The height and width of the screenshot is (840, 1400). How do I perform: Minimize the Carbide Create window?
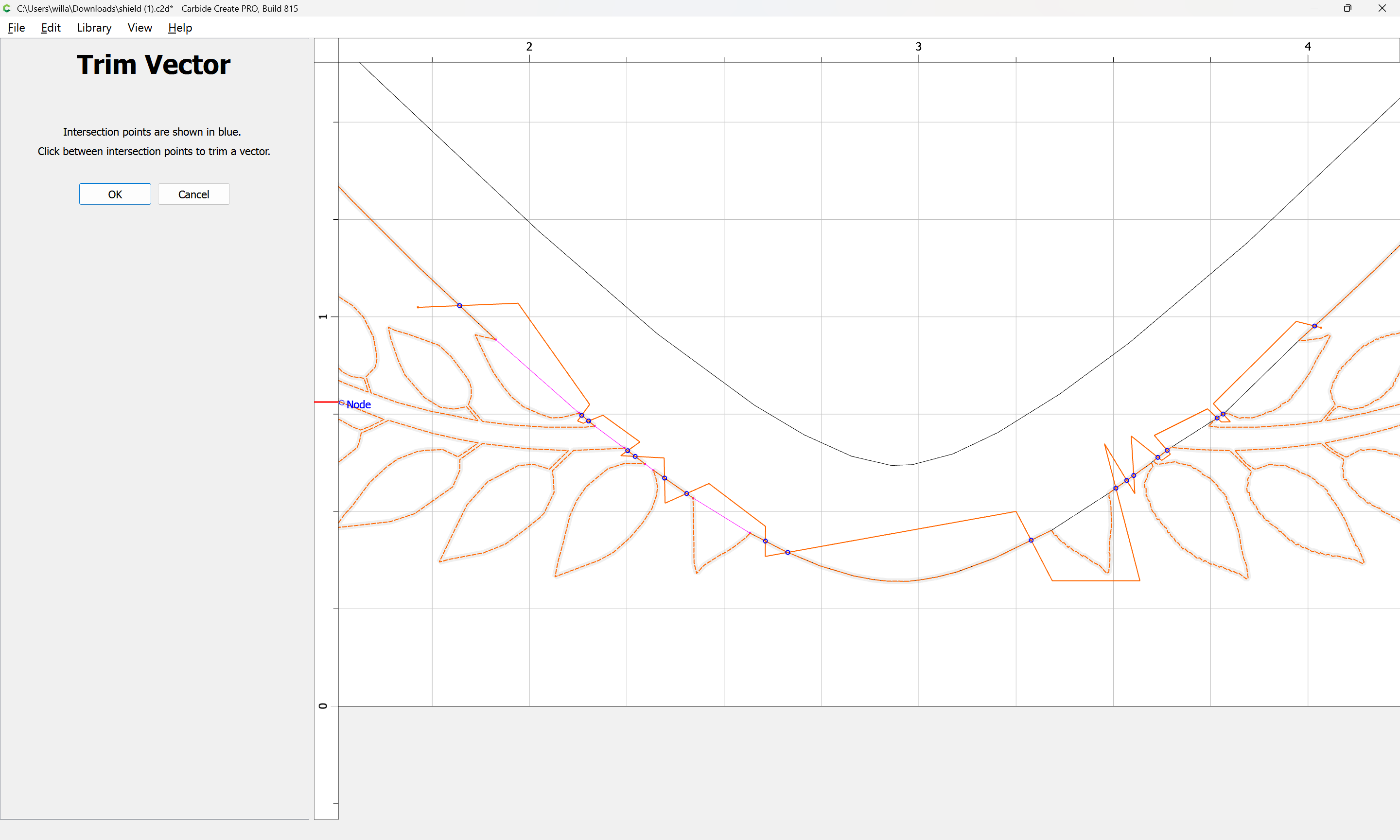[1314, 8]
